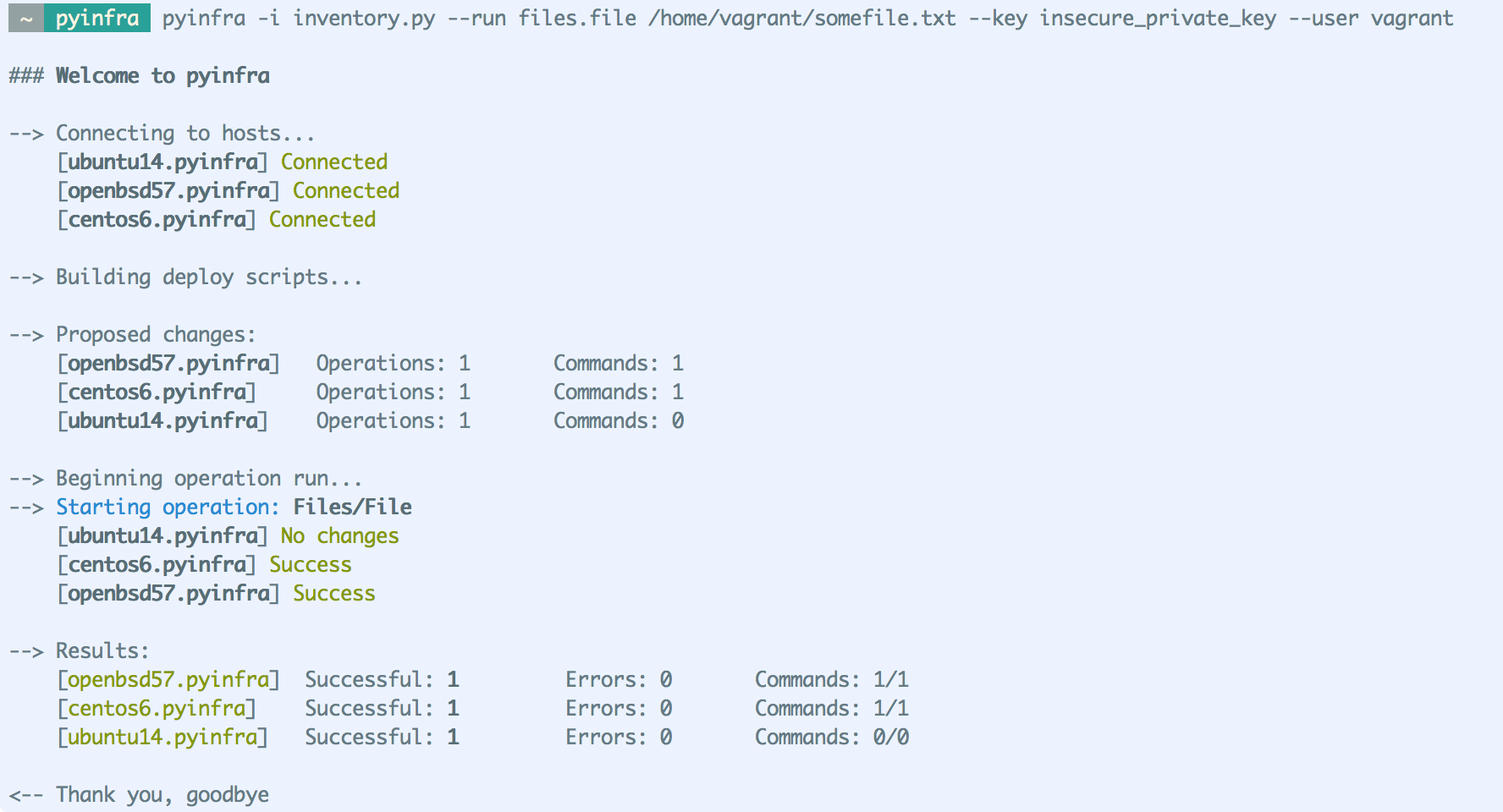
Task: Click the insecure_private_key argument
Action: click(1157, 18)
